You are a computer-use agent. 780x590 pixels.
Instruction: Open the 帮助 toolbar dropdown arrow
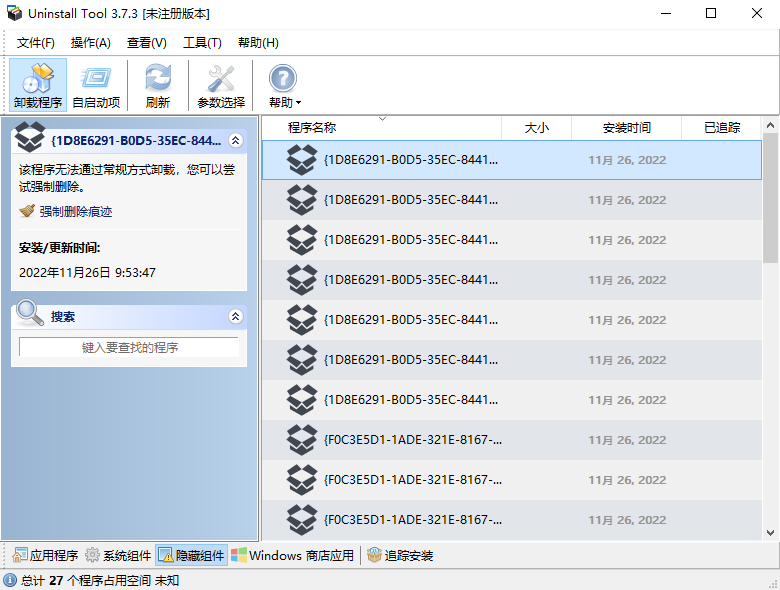pos(297,103)
